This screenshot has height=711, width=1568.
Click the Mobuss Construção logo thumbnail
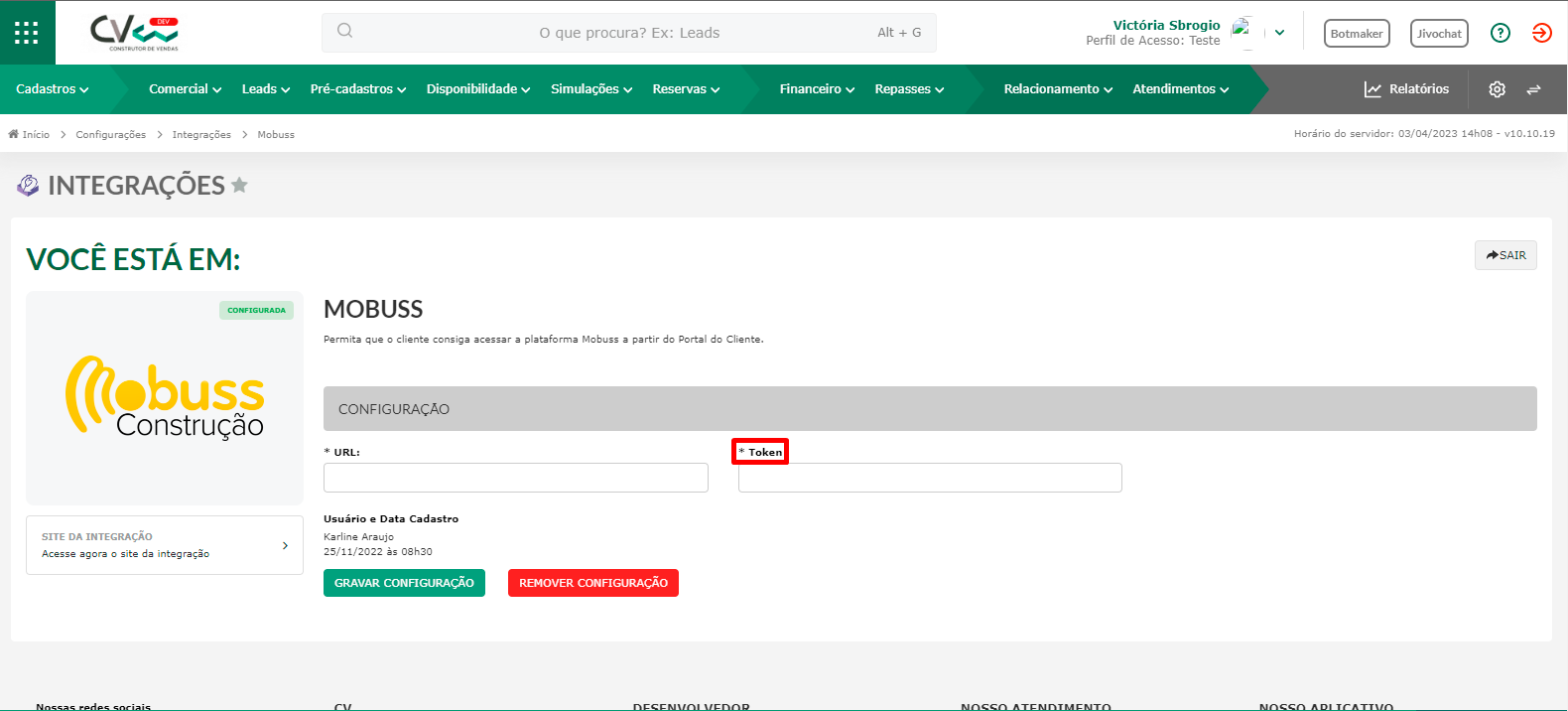165,398
